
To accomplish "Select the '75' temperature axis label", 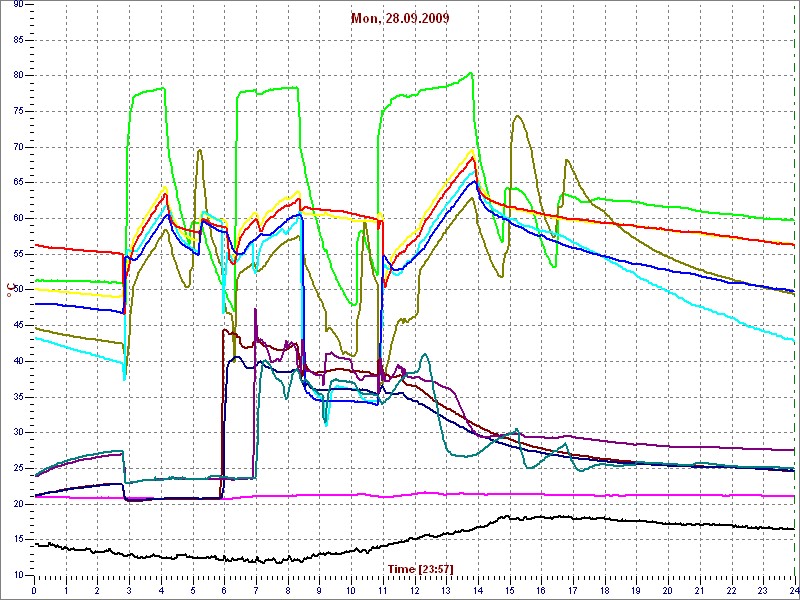I will [x=17, y=112].
